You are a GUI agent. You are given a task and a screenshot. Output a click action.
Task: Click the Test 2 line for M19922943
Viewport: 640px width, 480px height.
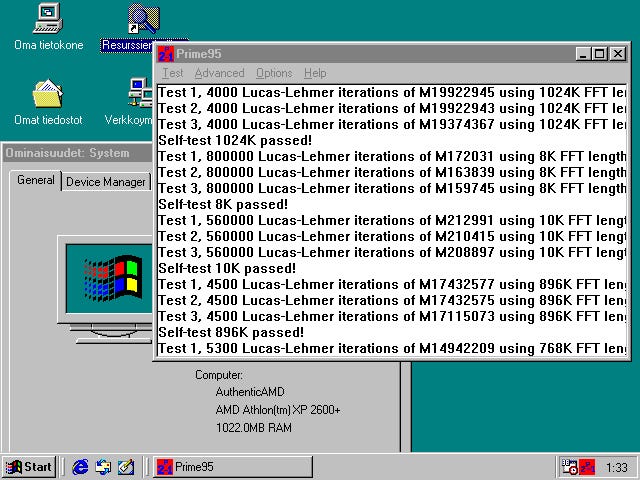pyautogui.click(x=392, y=108)
